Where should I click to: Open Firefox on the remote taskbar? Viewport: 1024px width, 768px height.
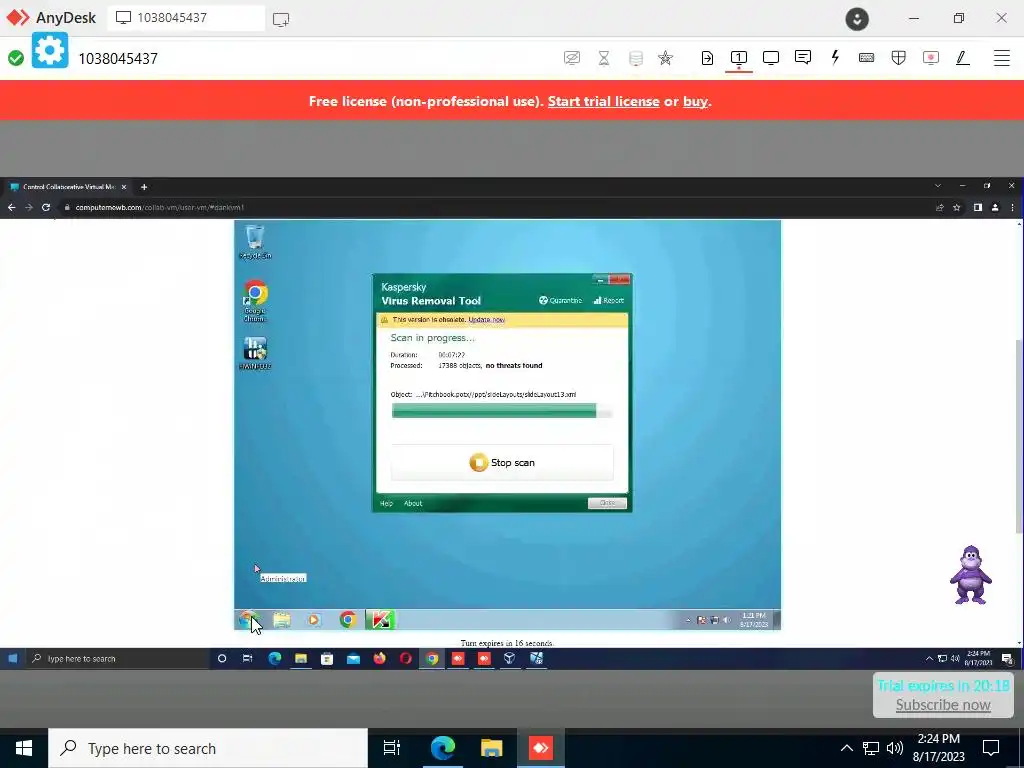point(379,658)
